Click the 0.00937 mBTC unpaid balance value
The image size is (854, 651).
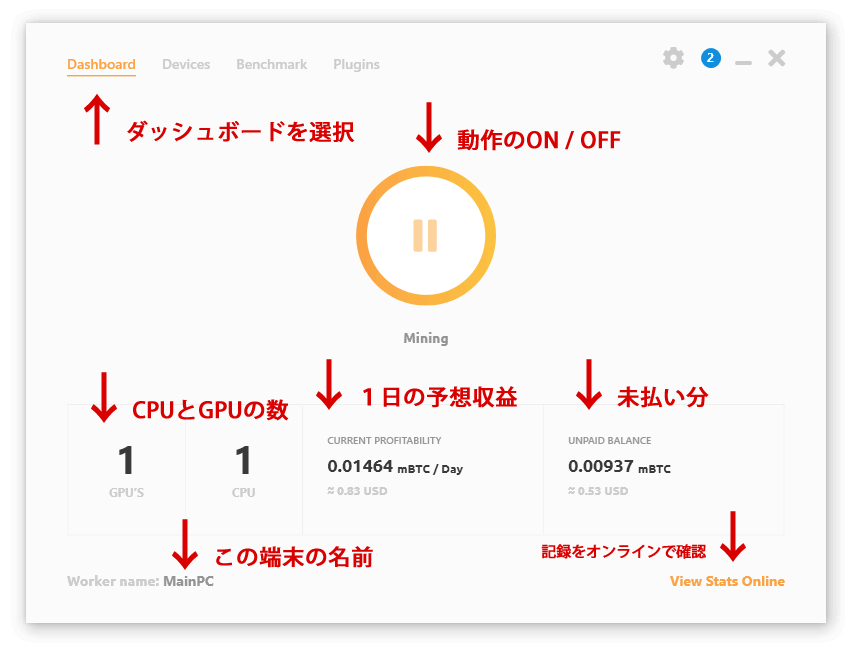click(619, 467)
